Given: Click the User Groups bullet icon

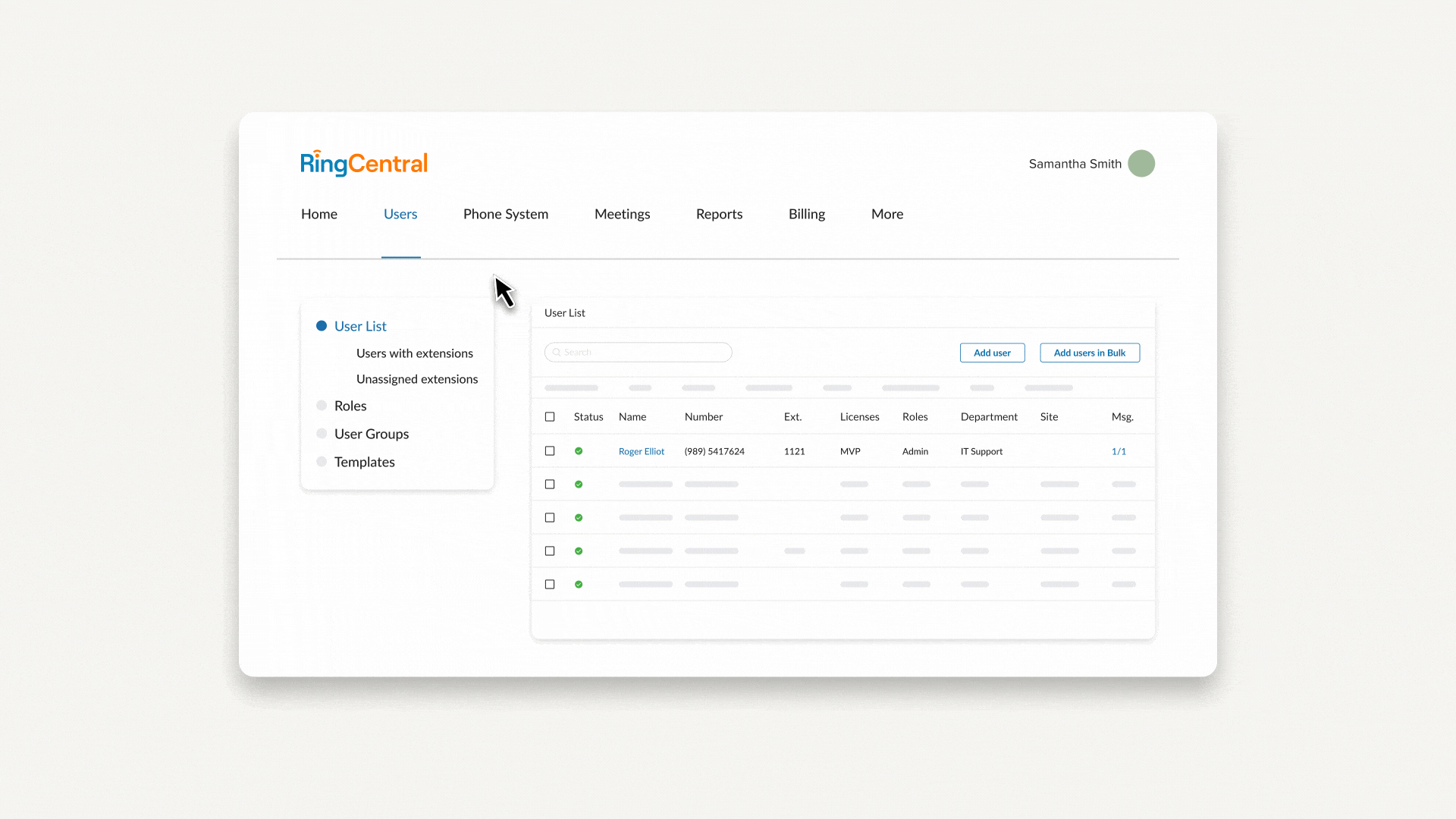Looking at the screenshot, I should tap(322, 434).
